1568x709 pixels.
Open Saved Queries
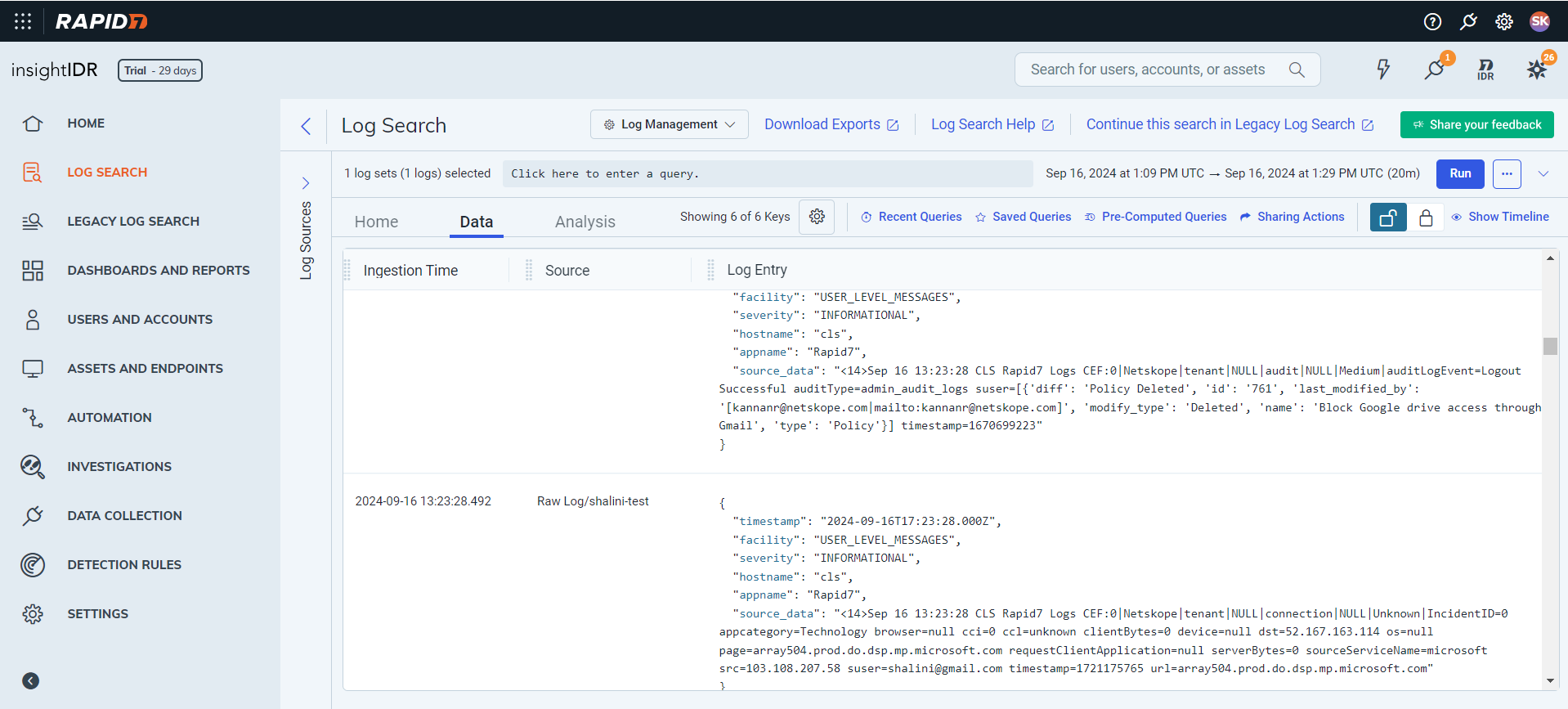(1023, 217)
